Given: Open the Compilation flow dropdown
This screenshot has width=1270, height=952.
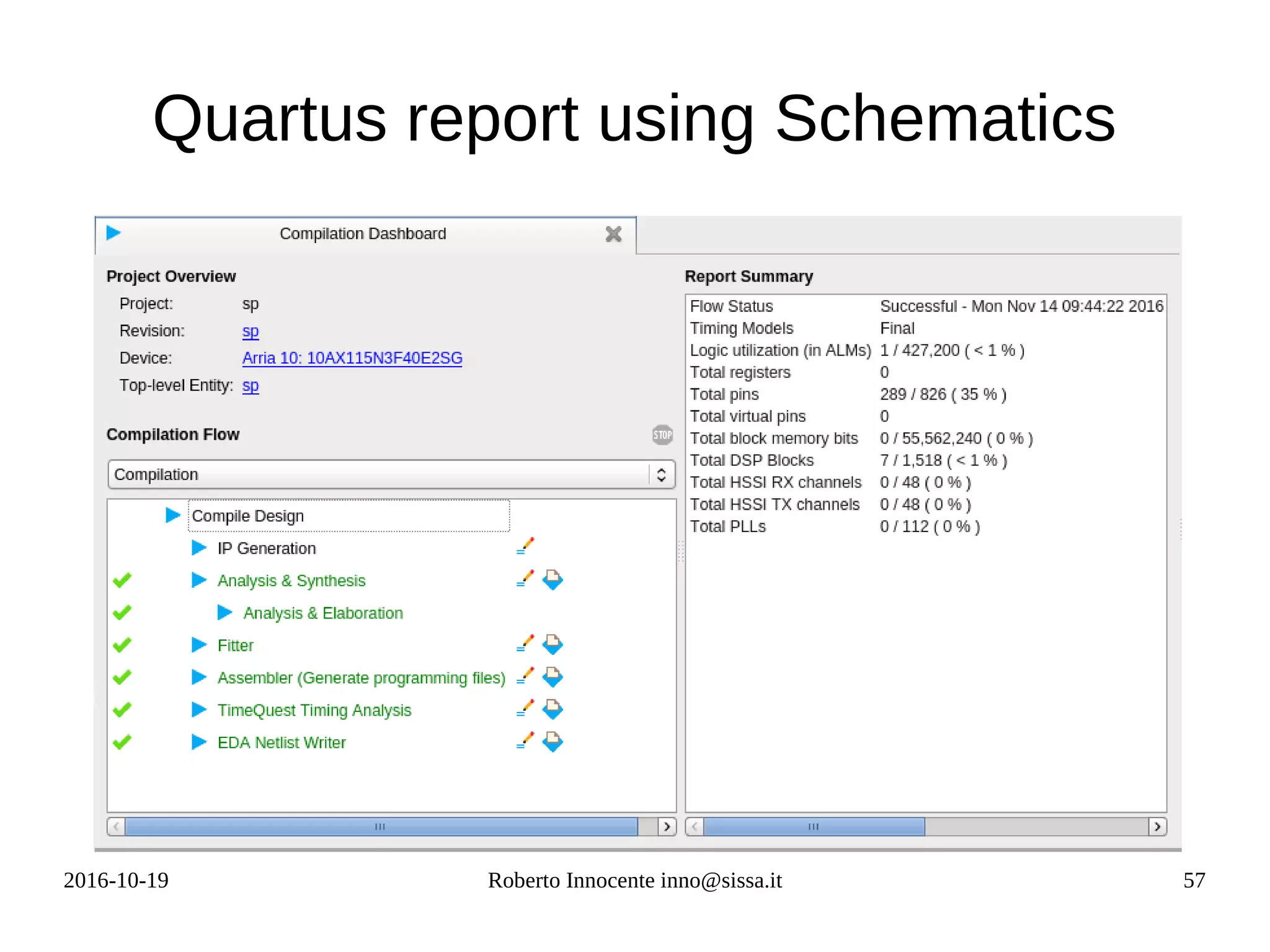Looking at the screenshot, I should [x=391, y=474].
